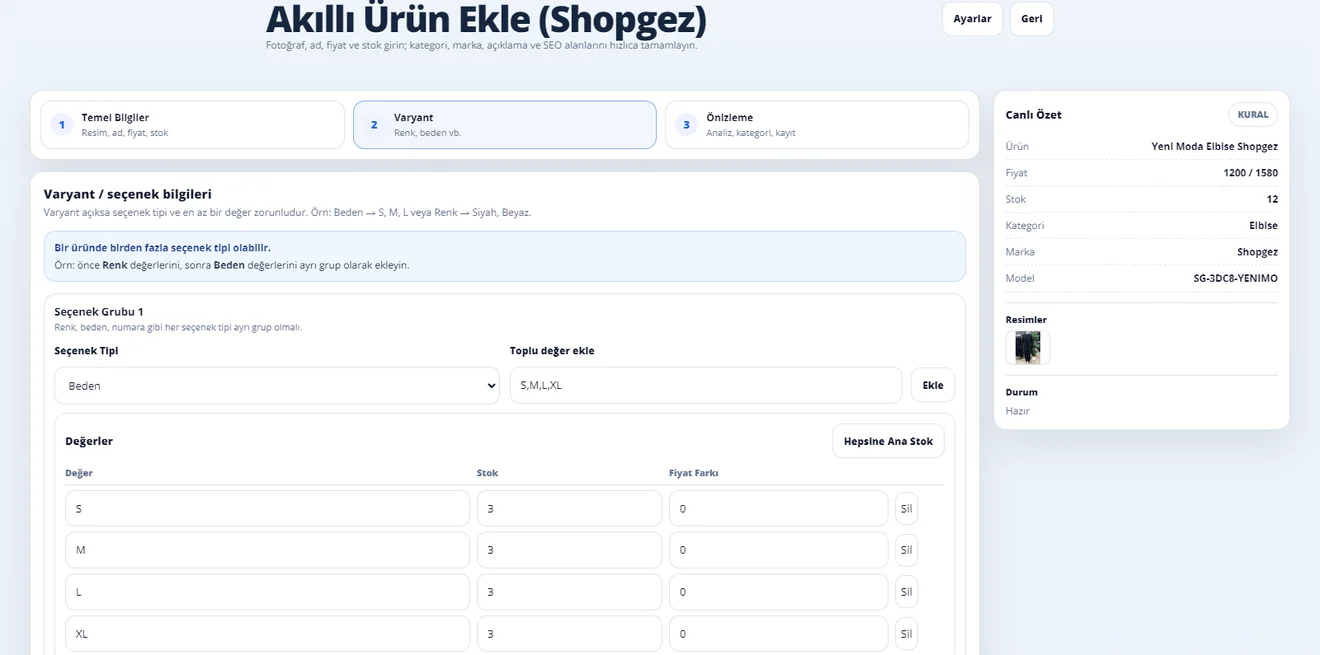Click product name 'Yeni Moda Elbise Shopgez'
This screenshot has width=1320, height=655.
(x=1214, y=147)
